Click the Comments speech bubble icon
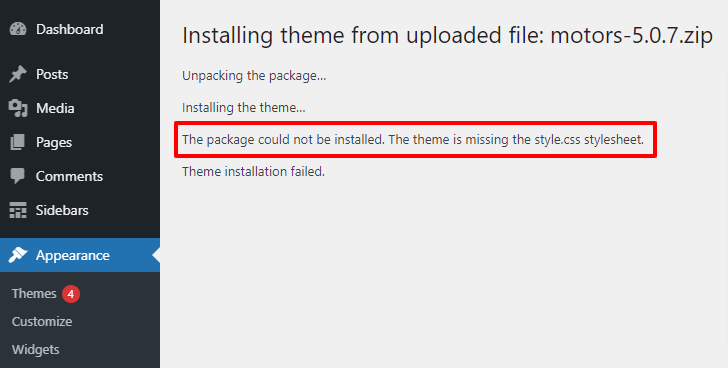This screenshot has height=368, width=728. (18, 176)
